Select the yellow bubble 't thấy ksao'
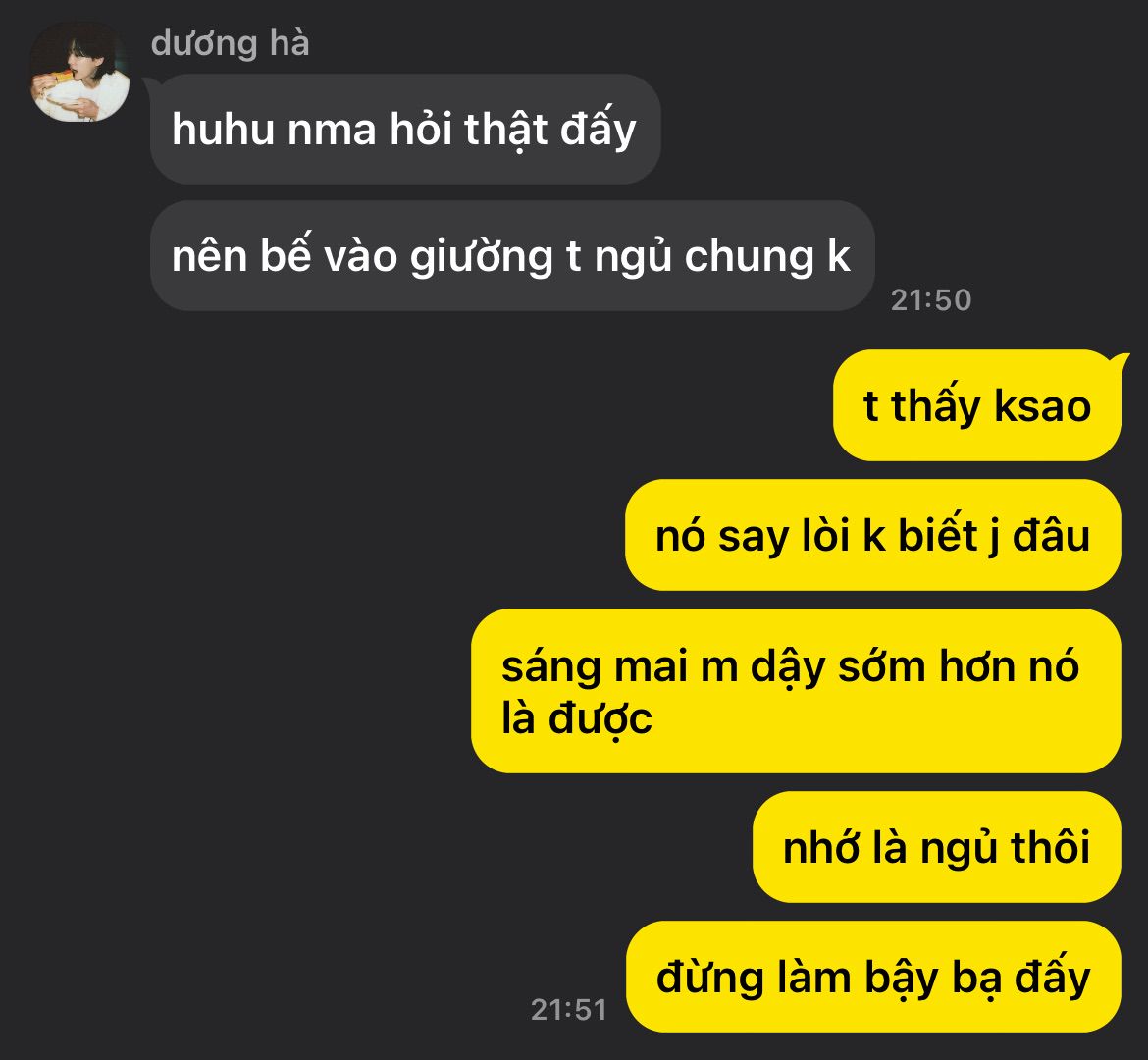Viewport: 1148px width, 1060px height. coord(976,405)
